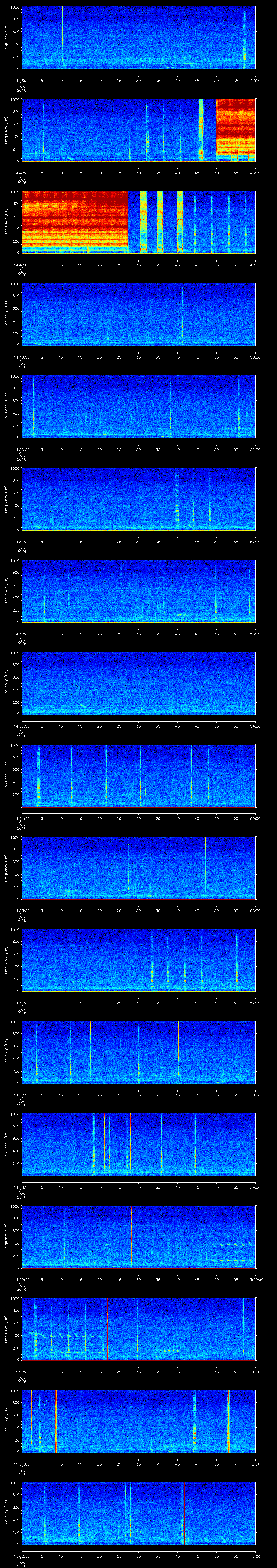Select the spectrogram panel starting at 14:51:00

click(139, 499)
